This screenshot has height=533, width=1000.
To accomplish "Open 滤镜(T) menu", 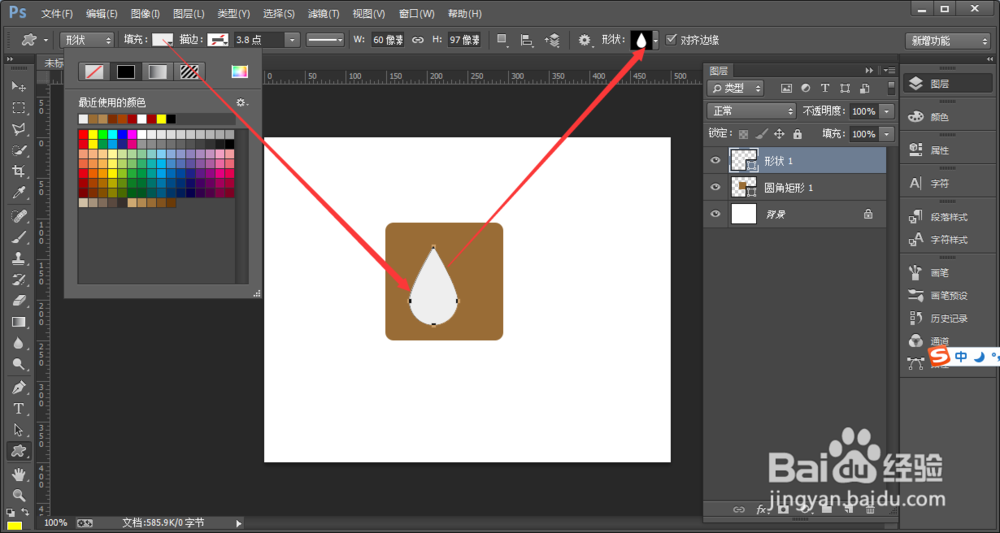I will (x=323, y=13).
